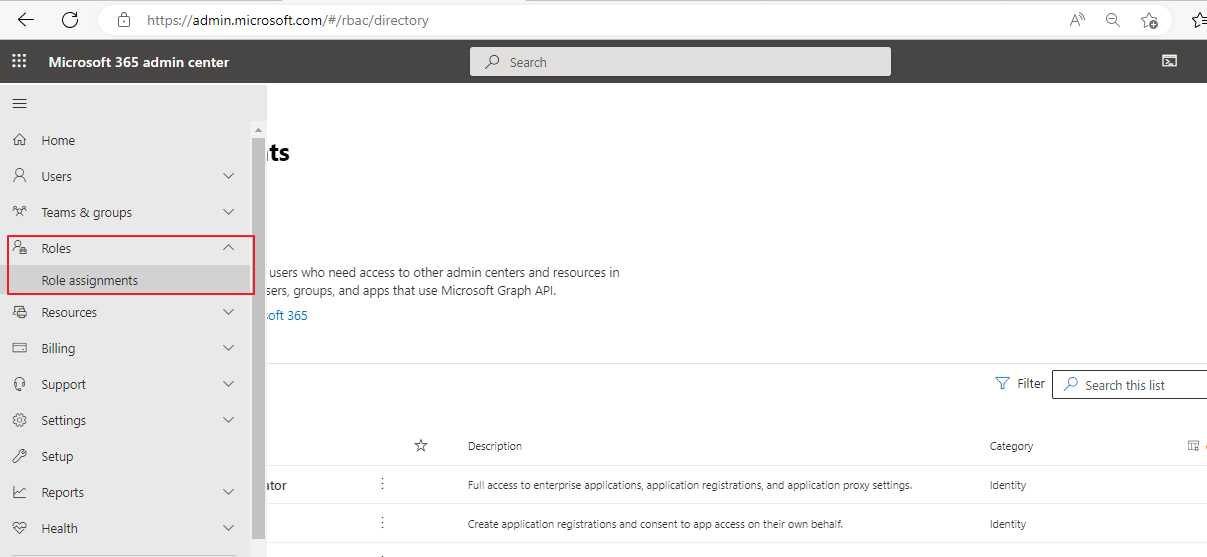The height and width of the screenshot is (557, 1207).
Task: Expand the Billing chevron
Action: [x=228, y=348]
